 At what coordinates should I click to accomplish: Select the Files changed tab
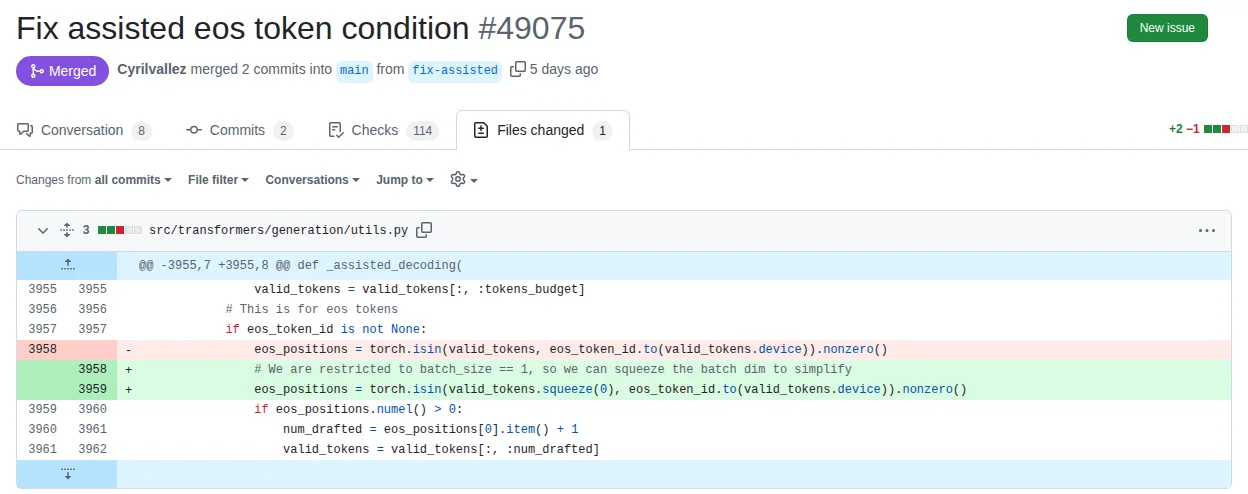[x=542, y=130]
